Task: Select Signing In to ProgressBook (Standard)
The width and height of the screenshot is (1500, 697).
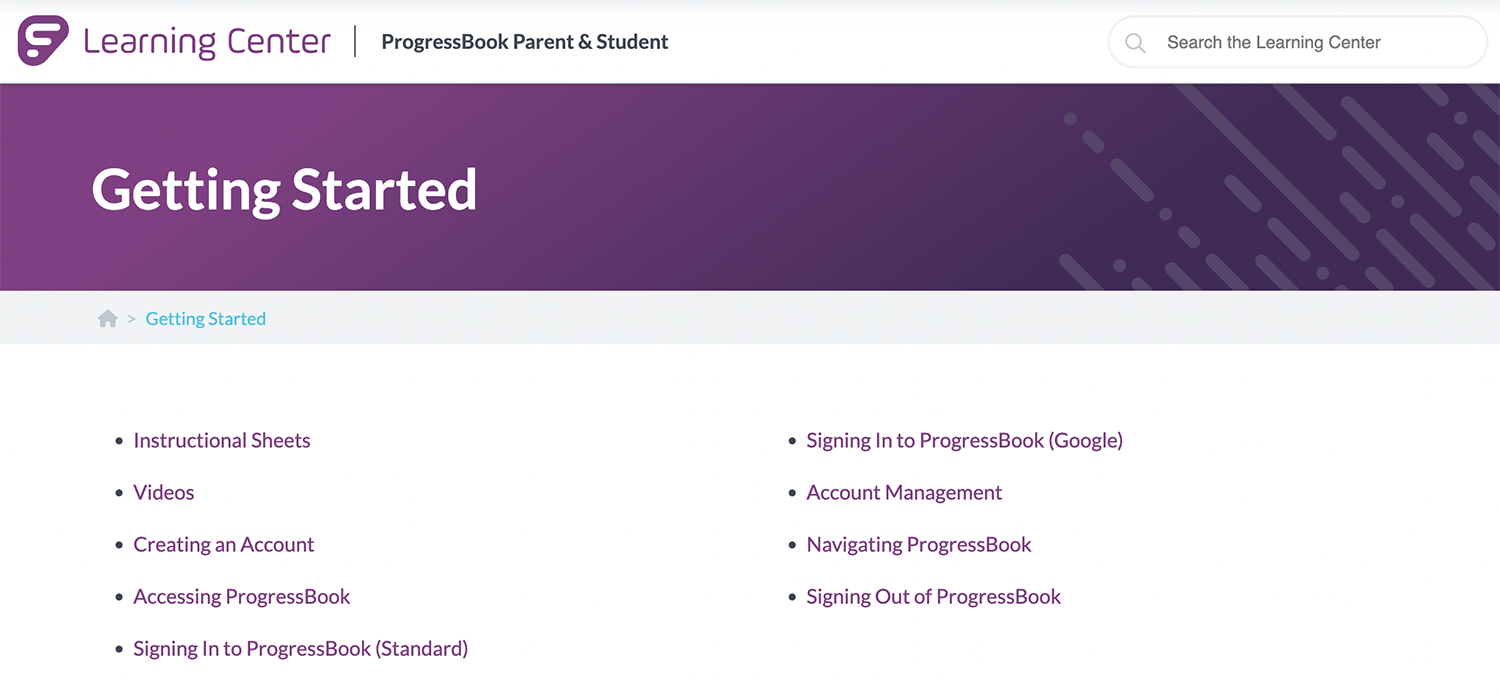Action: pos(301,649)
